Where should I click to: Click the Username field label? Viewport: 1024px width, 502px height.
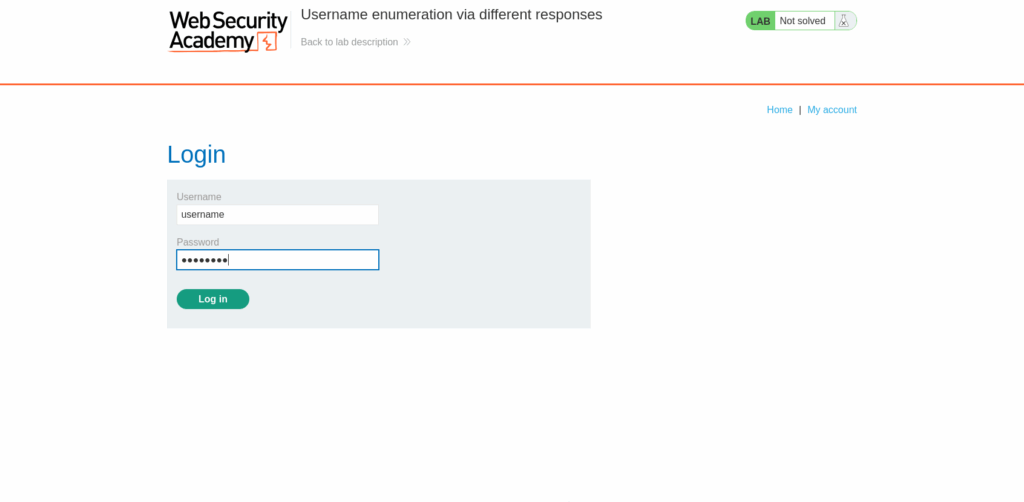[199, 196]
